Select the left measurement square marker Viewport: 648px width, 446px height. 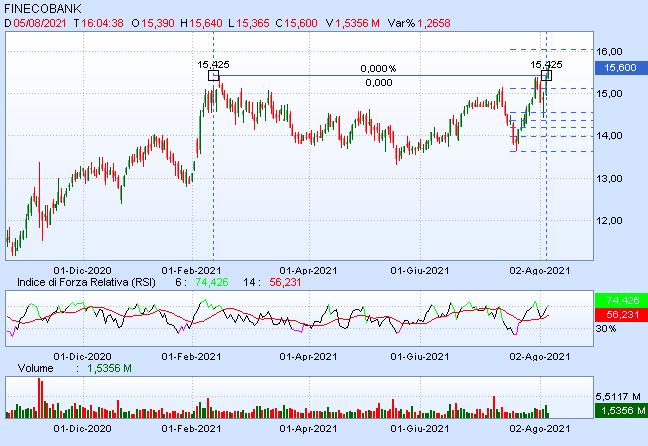(x=213, y=75)
